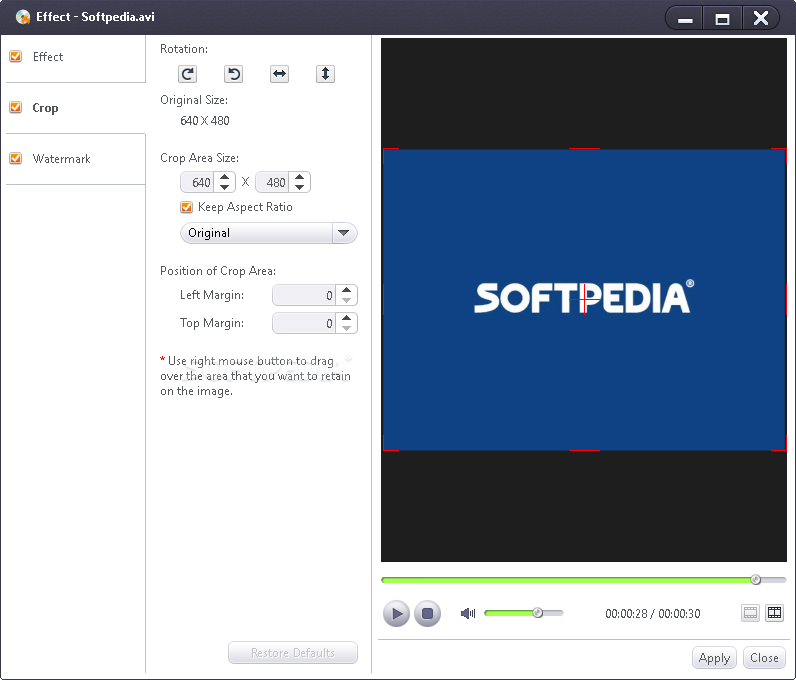Switch to split comparison preview mode
796x680 pixels.
[775, 613]
